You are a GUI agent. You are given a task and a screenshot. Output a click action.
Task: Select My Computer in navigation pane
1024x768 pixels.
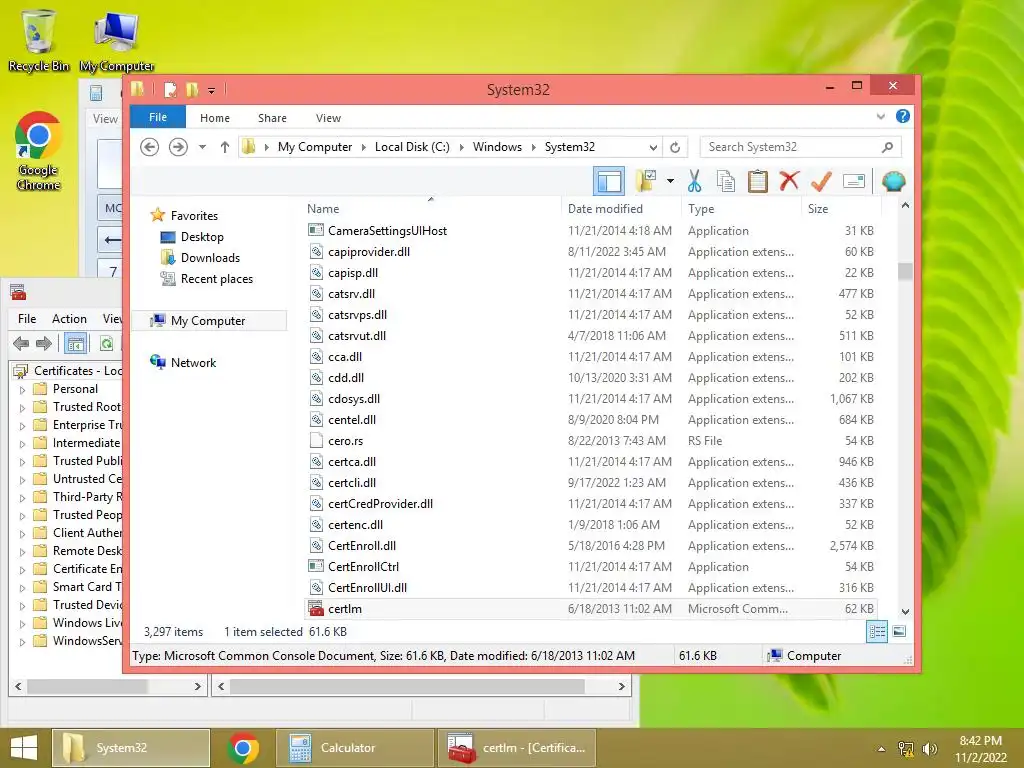[x=208, y=321]
